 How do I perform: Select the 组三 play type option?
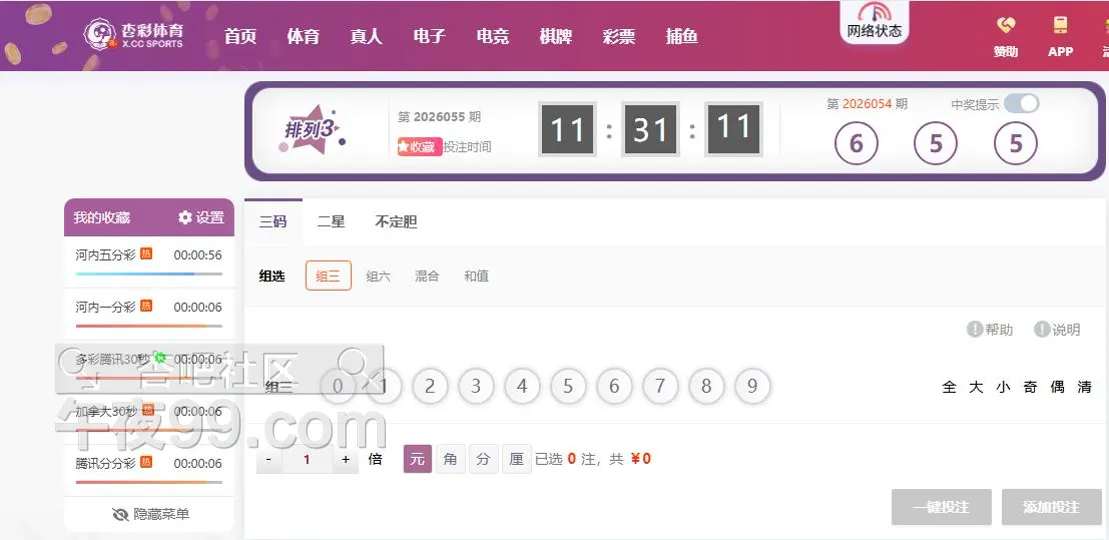(x=328, y=276)
